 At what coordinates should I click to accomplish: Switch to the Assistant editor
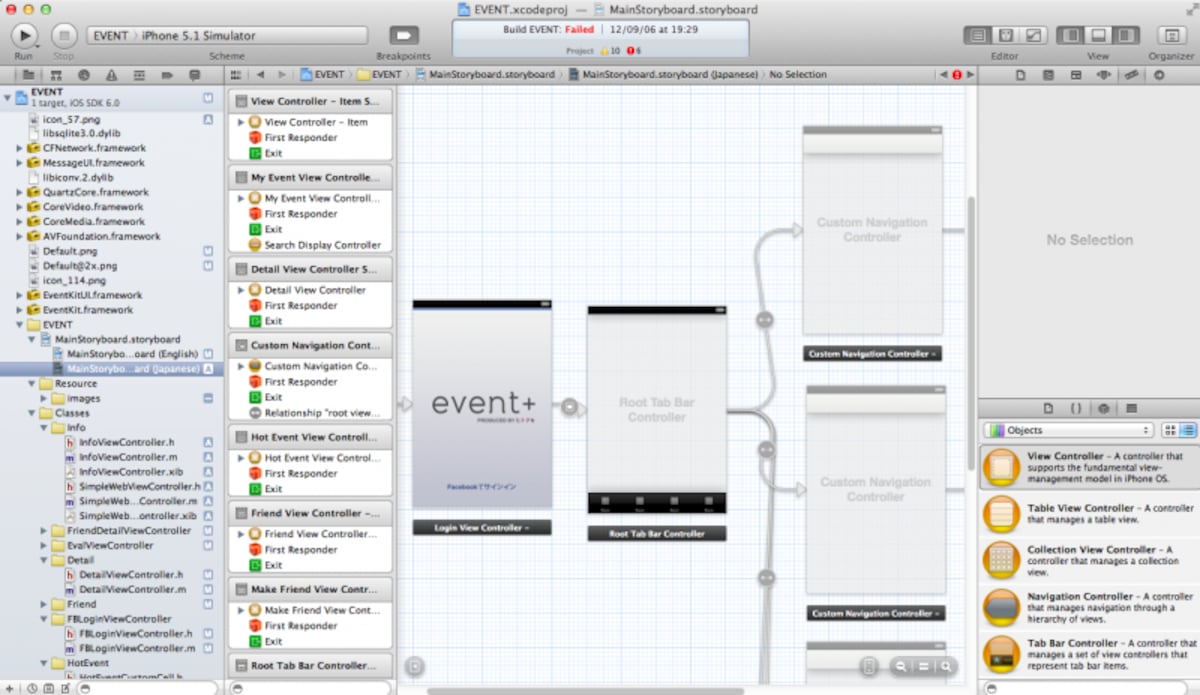[x=1005, y=35]
